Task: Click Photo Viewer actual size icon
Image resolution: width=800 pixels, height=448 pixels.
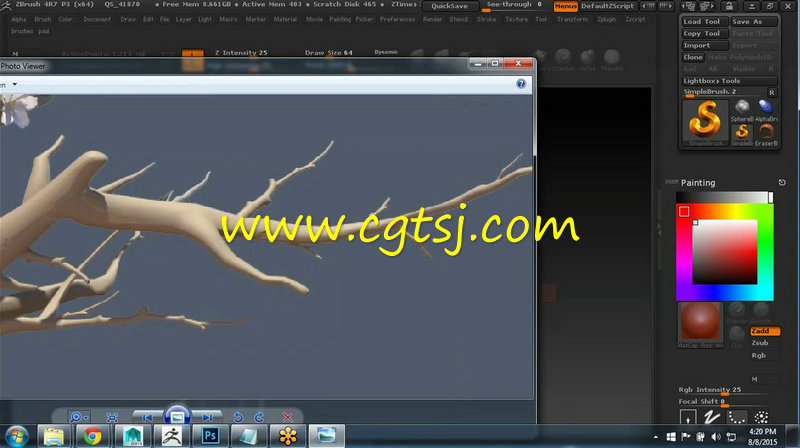Action: pyautogui.click(x=112, y=417)
